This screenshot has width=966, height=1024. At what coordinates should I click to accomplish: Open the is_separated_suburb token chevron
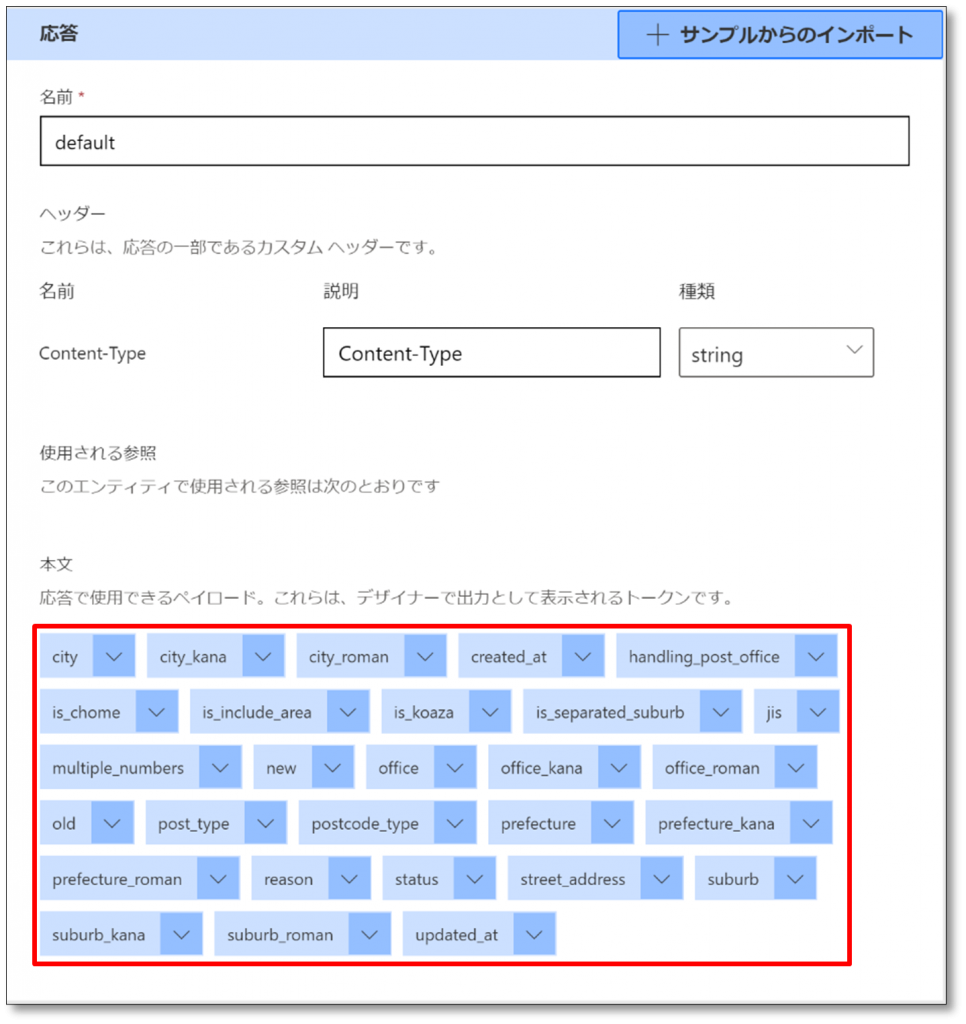tap(721, 712)
